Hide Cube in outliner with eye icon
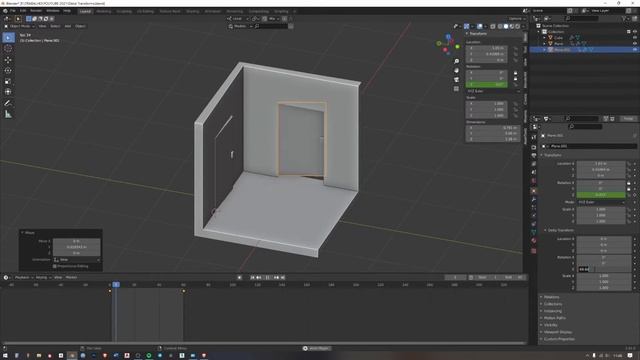 [635, 38]
